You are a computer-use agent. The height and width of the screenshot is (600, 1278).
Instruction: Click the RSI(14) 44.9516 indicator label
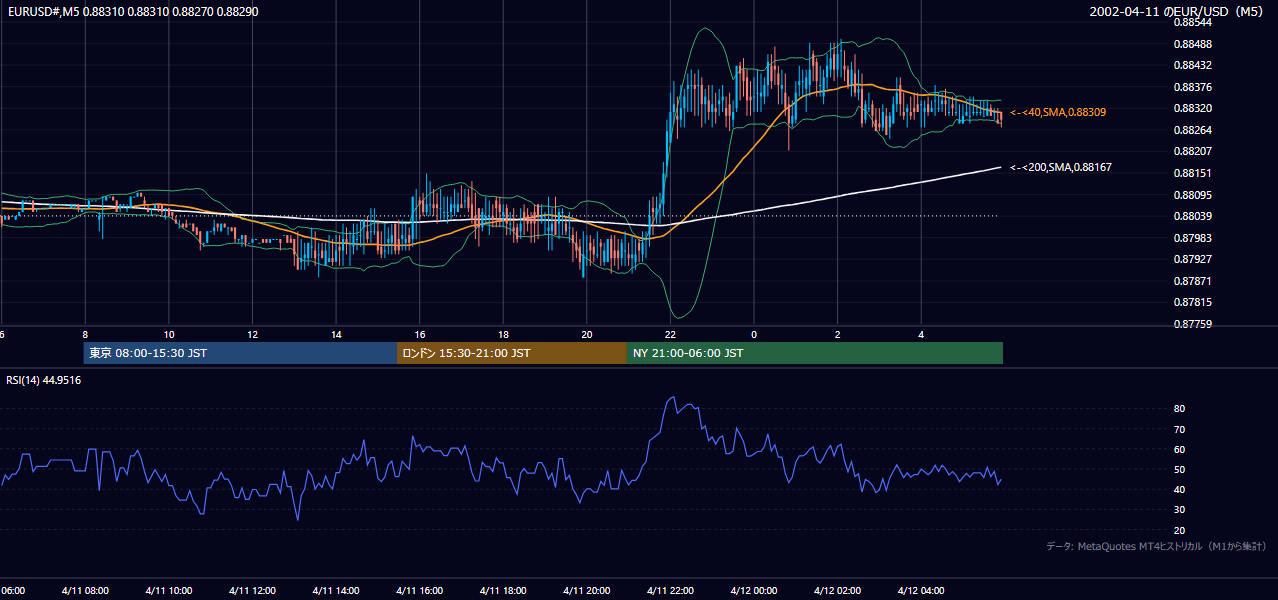[44, 380]
